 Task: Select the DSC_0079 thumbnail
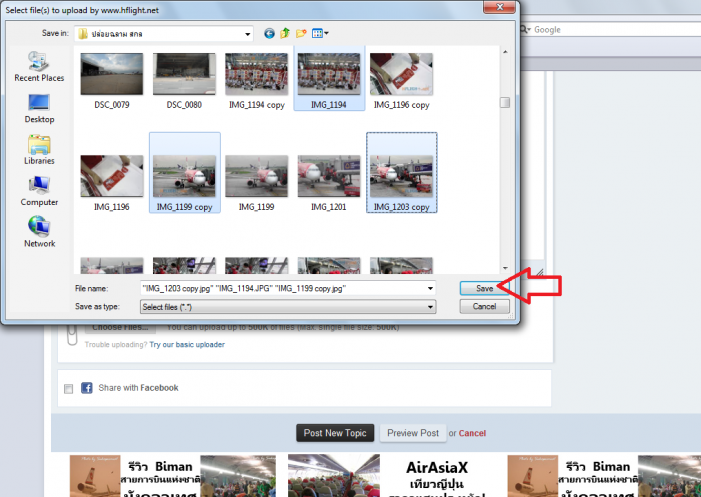[x=111, y=80]
